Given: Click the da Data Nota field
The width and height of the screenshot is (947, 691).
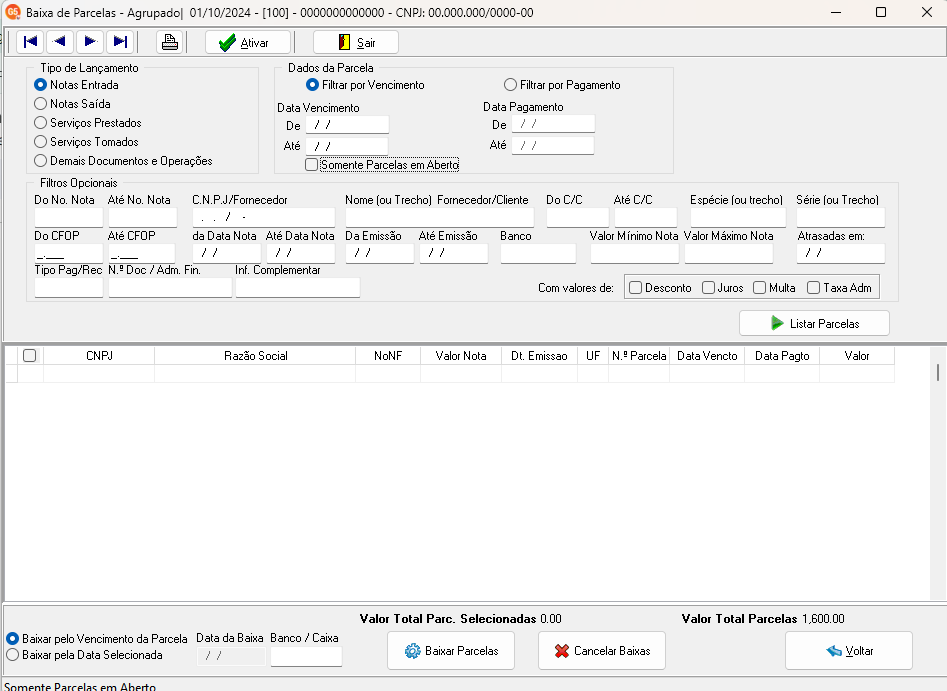Looking at the screenshot, I should click(226, 253).
